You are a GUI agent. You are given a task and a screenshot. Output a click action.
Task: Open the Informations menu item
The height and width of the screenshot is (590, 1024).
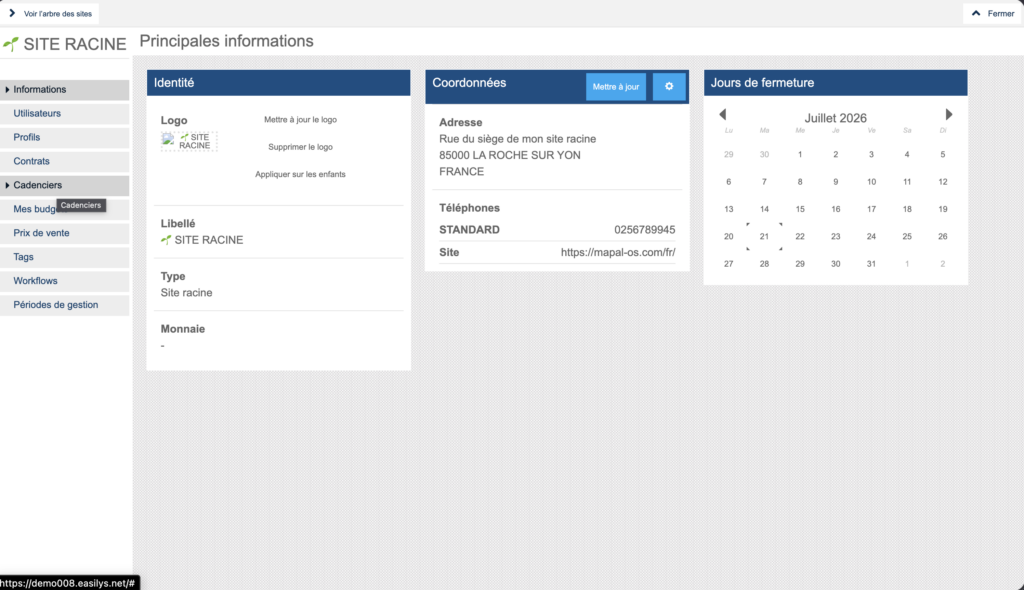tap(65, 90)
